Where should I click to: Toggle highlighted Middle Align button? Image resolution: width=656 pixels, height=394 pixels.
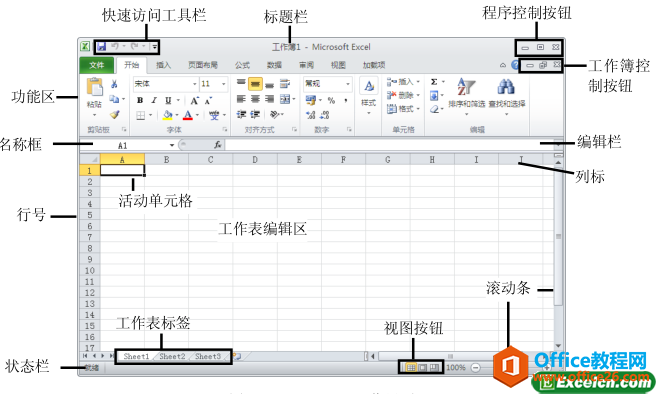[x=255, y=84]
